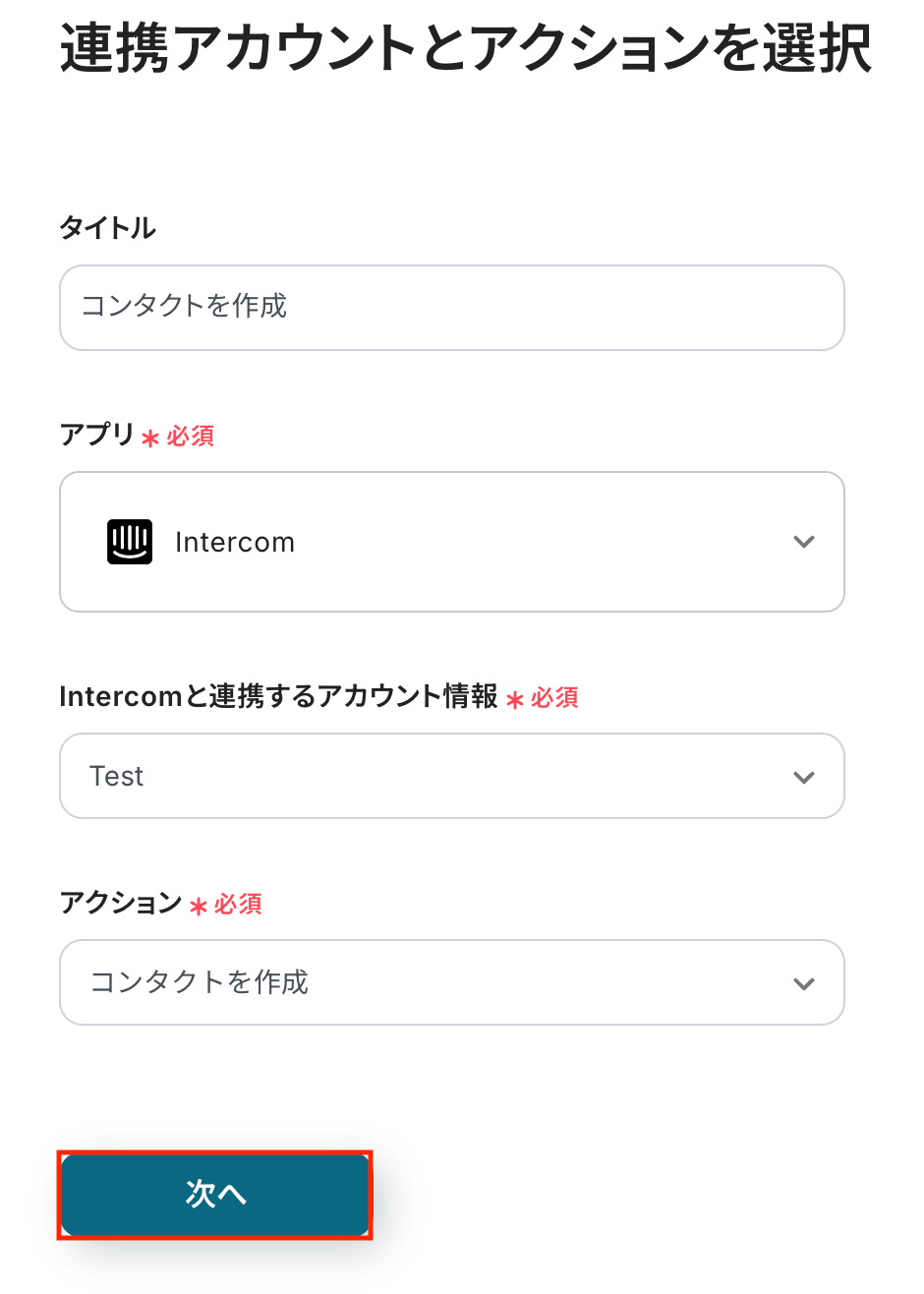Select the Test account value text
Screen dimensions: 924x1294
[117, 777]
